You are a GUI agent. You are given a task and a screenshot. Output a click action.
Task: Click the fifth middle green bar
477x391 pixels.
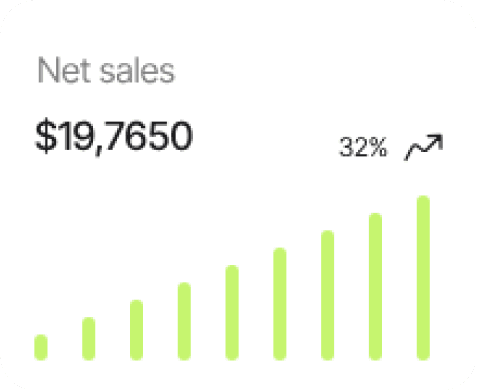tap(232, 313)
